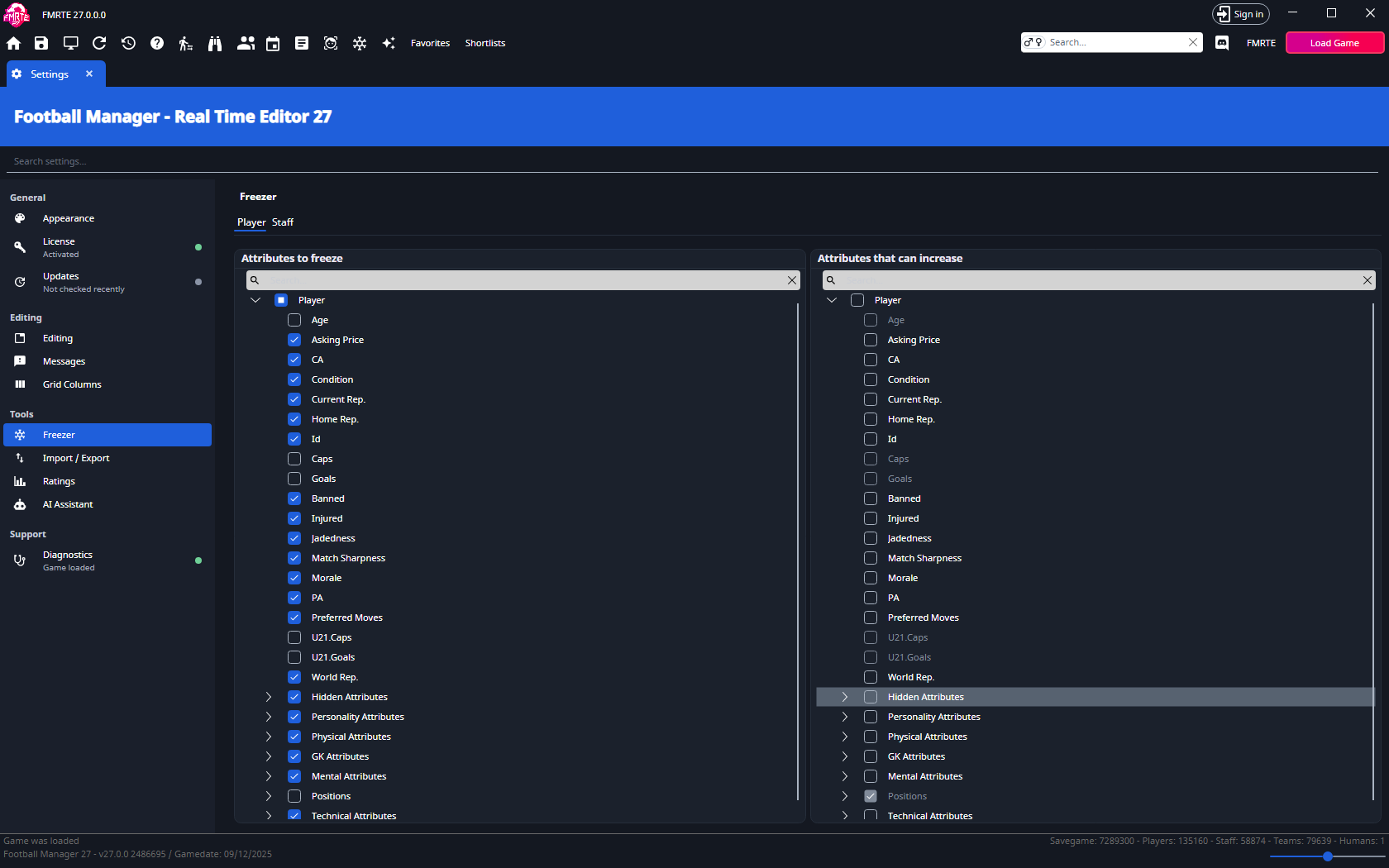Screen dimensions: 1389x868
Task: Click the binoculars scout icon
Action: (215, 43)
